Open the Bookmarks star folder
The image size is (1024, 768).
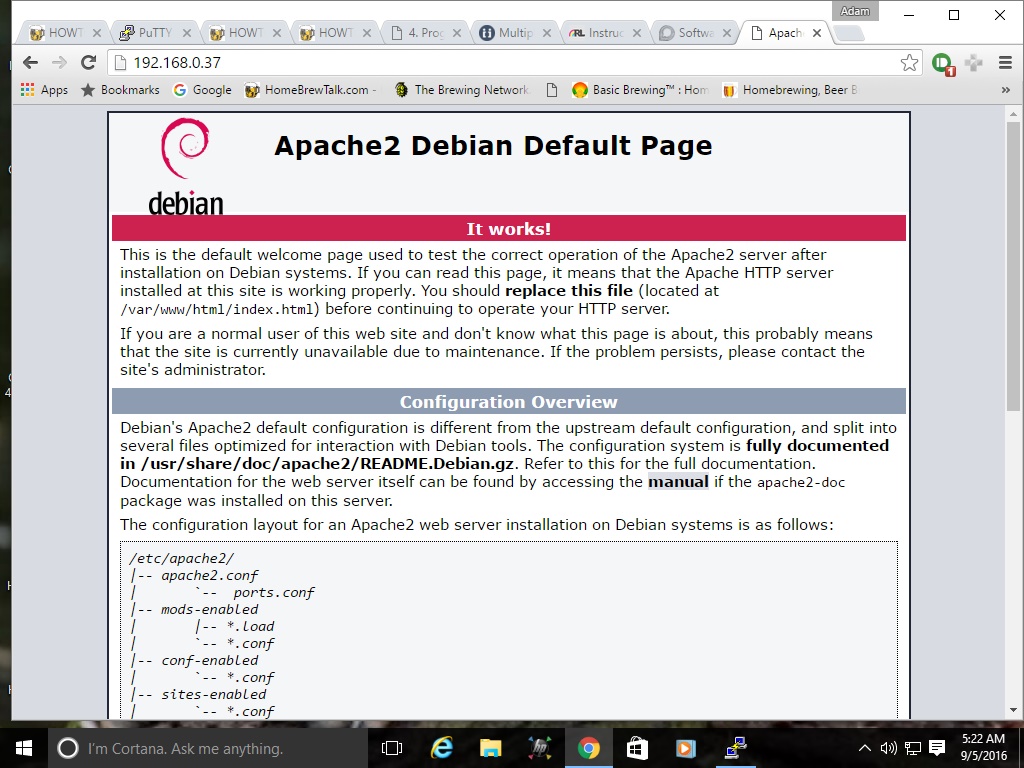click(x=120, y=90)
